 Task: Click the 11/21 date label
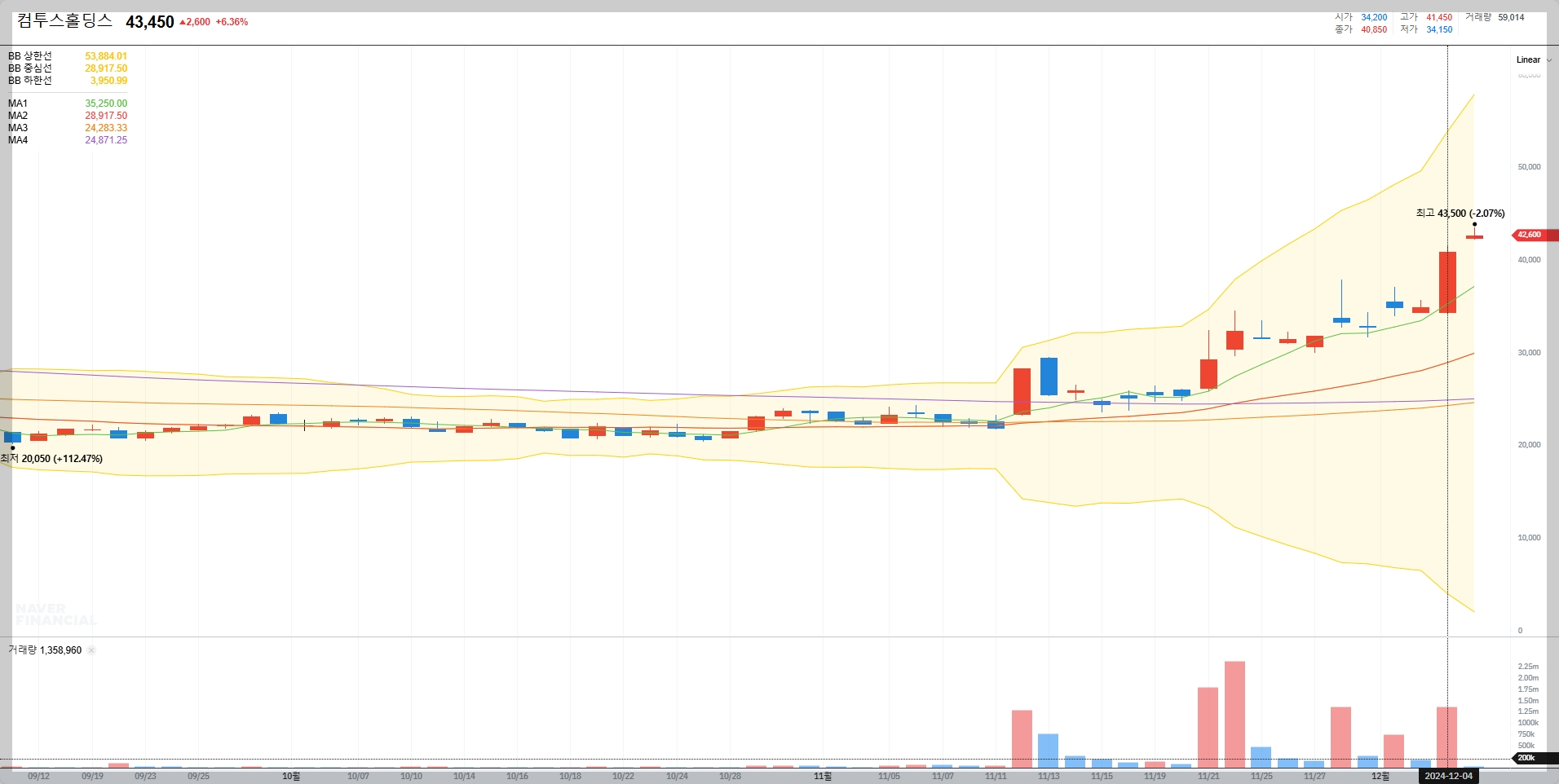1208,776
